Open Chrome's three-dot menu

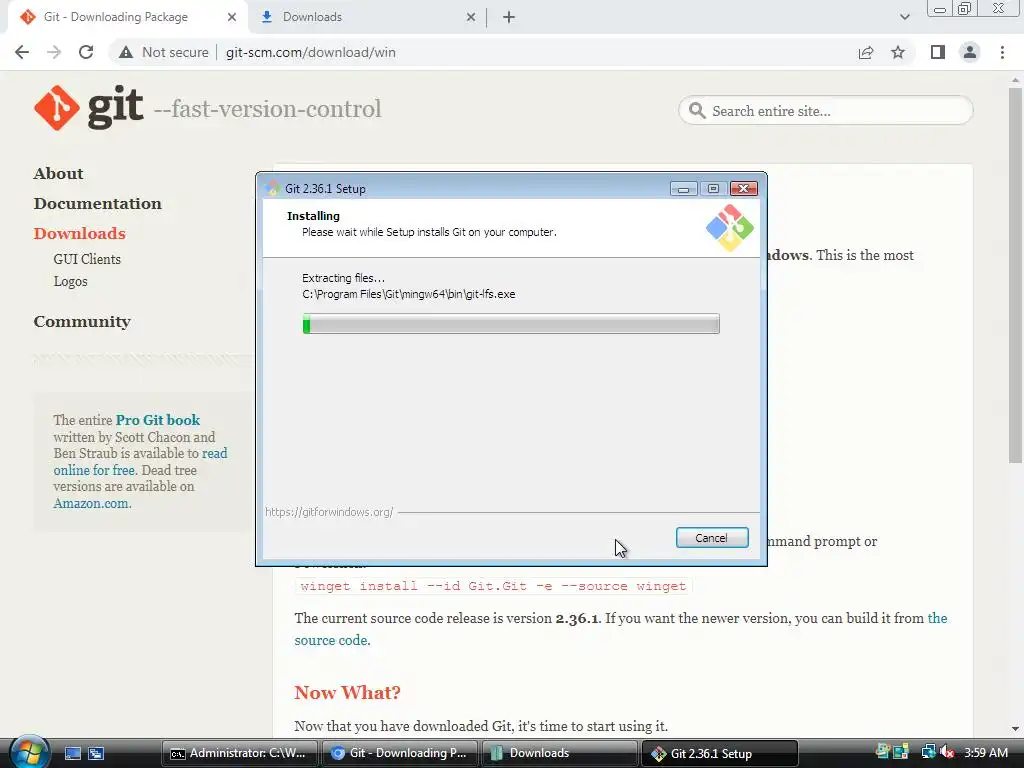pos(1002,52)
